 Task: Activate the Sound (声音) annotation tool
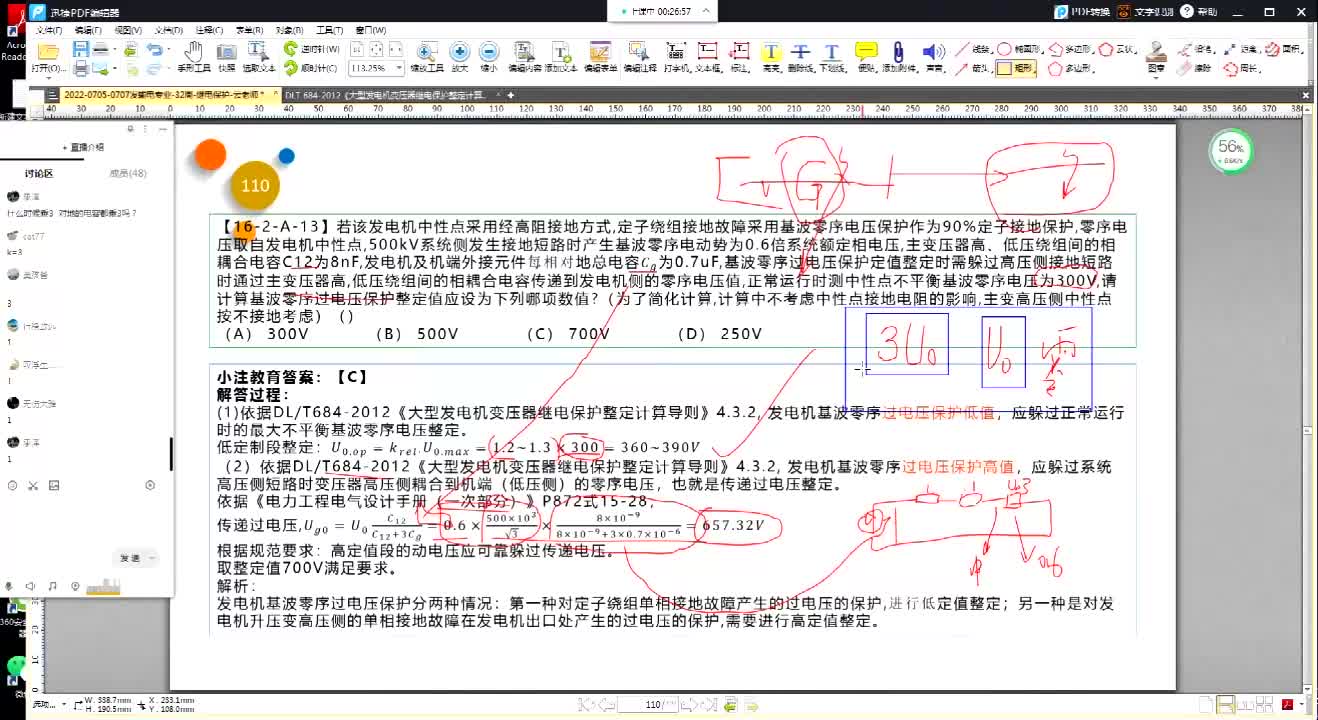tap(934, 56)
